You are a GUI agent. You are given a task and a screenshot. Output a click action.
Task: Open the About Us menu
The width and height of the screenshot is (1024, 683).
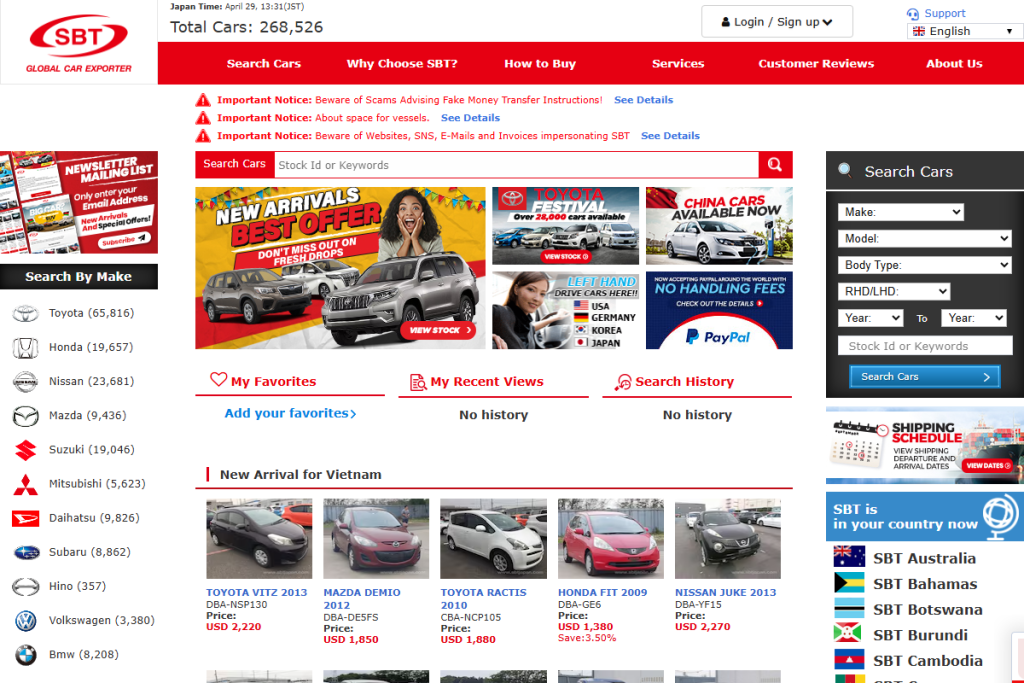pyautogui.click(x=954, y=63)
